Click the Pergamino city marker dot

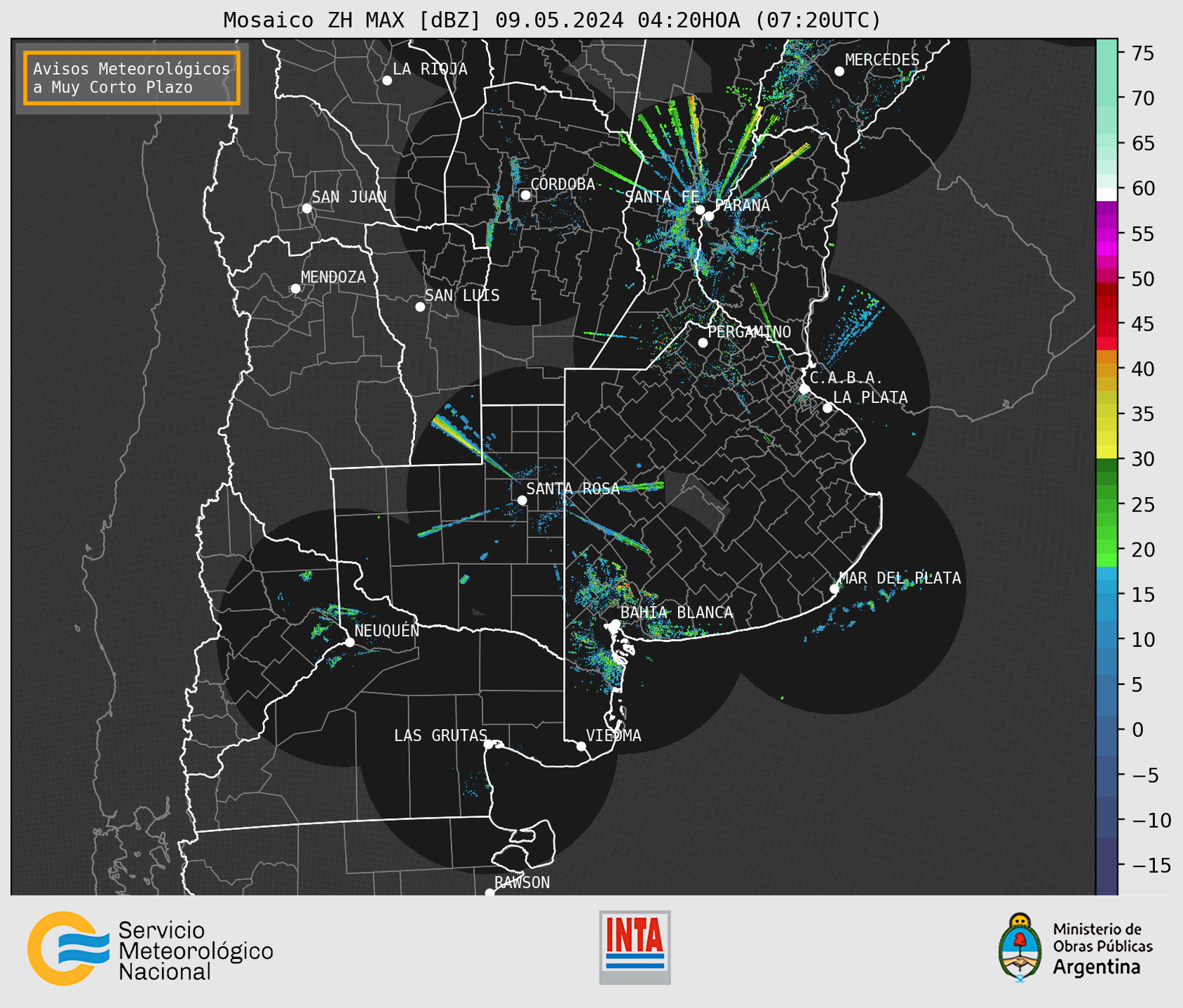pyautogui.click(x=703, y=343)
